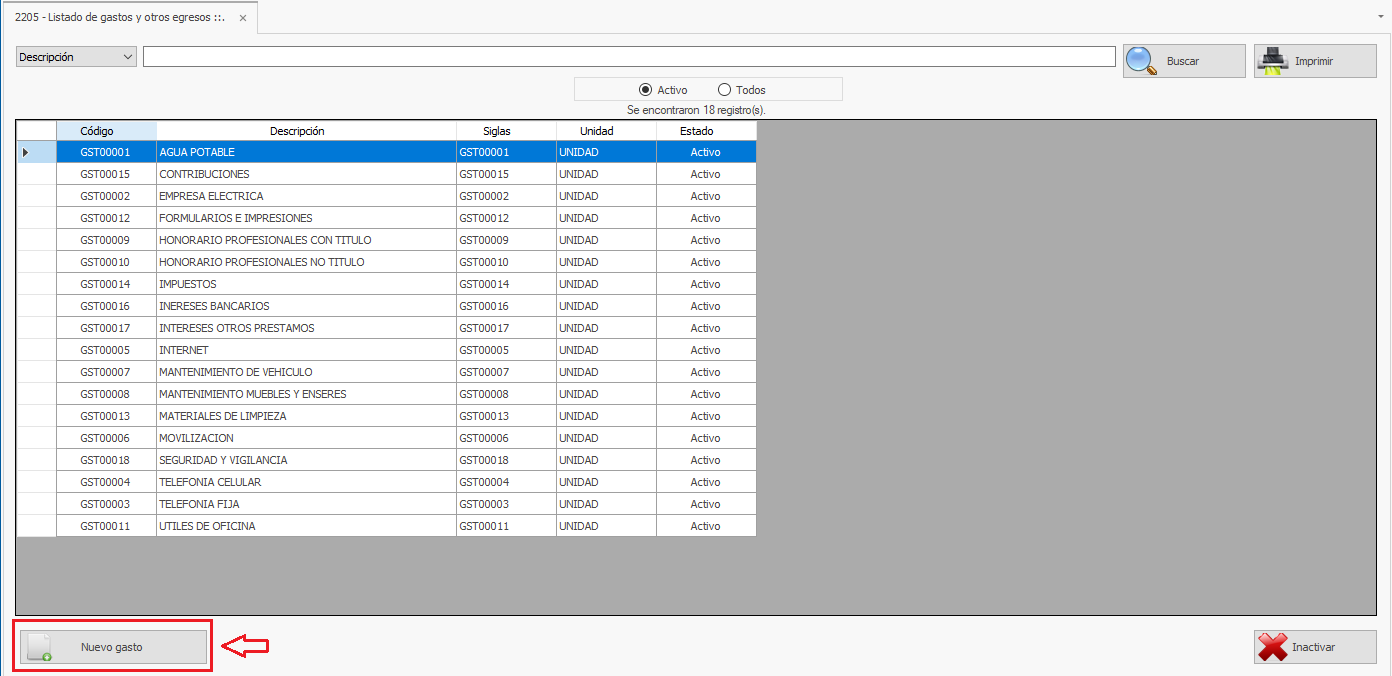Screen dimensions: 1392x676
Task: Click the red X Inactivar icon
Action: click(1272, 647)
